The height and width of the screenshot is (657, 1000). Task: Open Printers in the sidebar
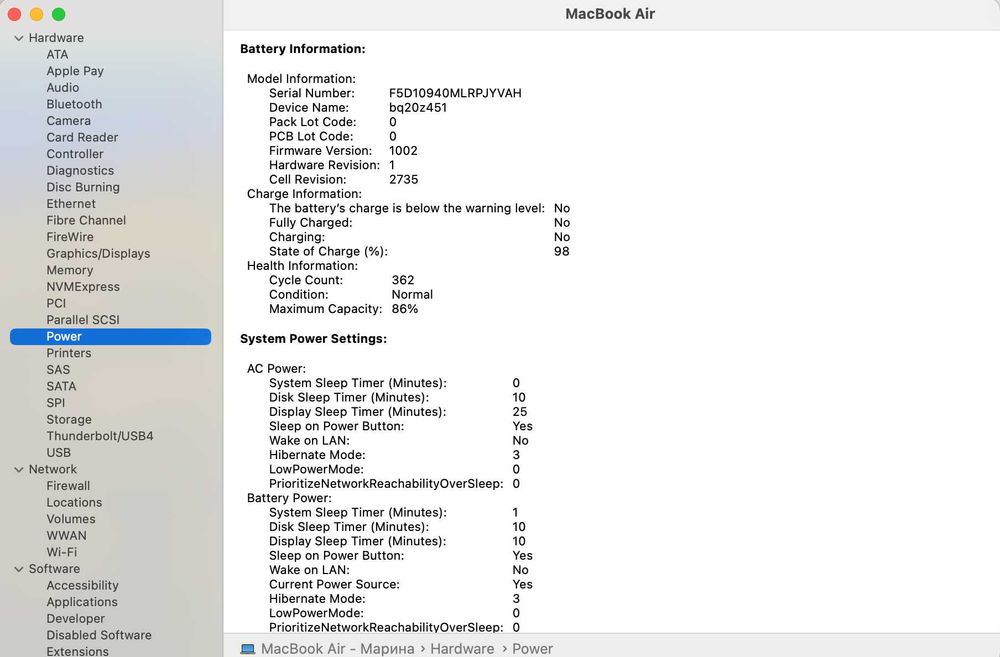click(68, 353)
